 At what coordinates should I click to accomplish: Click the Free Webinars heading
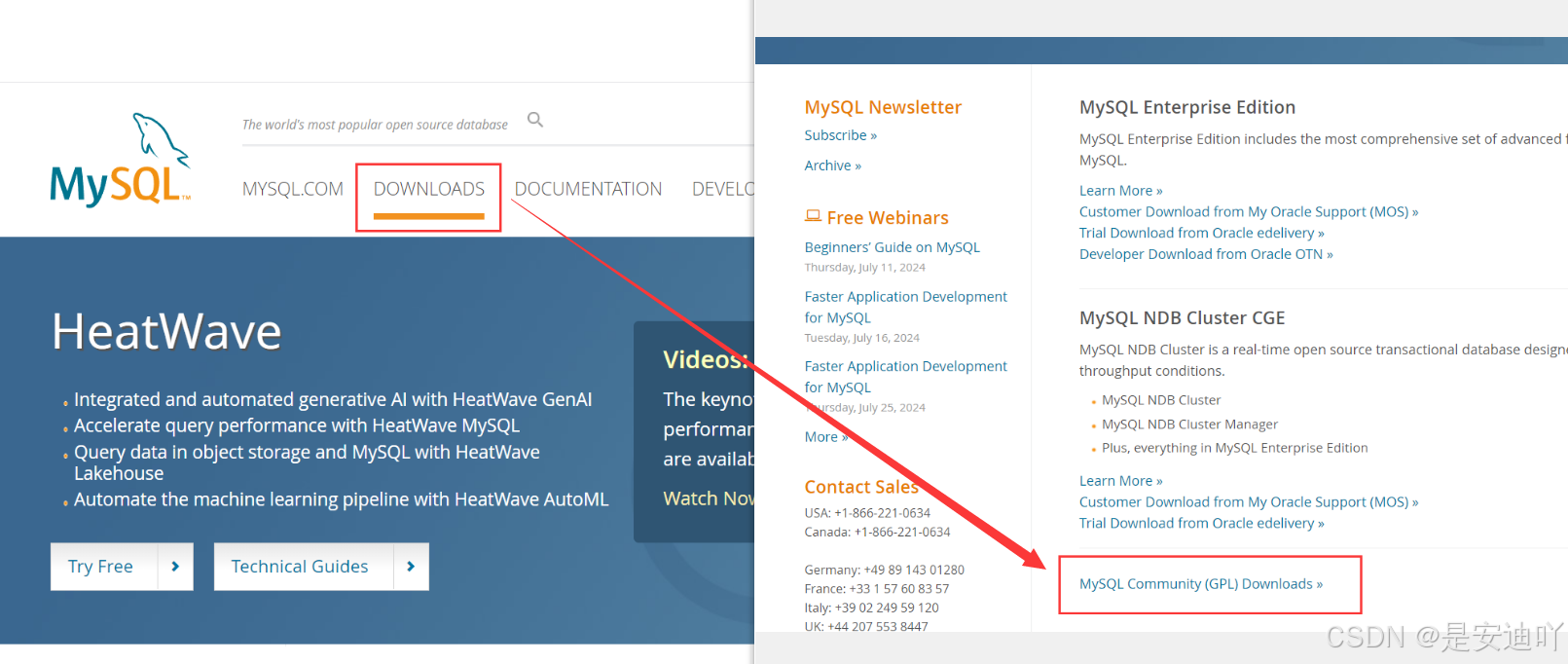[888, 218]
